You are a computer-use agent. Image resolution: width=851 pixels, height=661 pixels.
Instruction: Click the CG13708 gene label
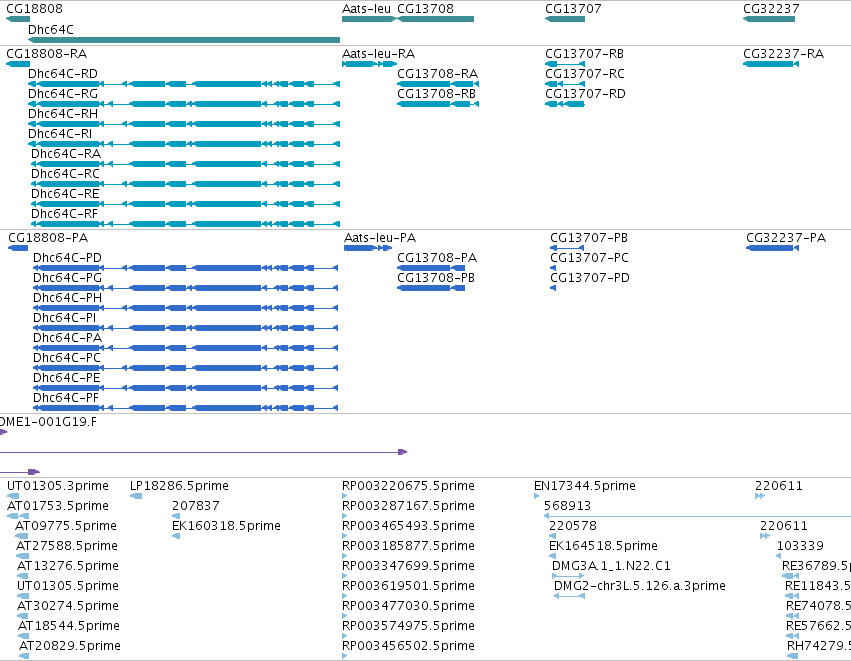pos(425,9)
